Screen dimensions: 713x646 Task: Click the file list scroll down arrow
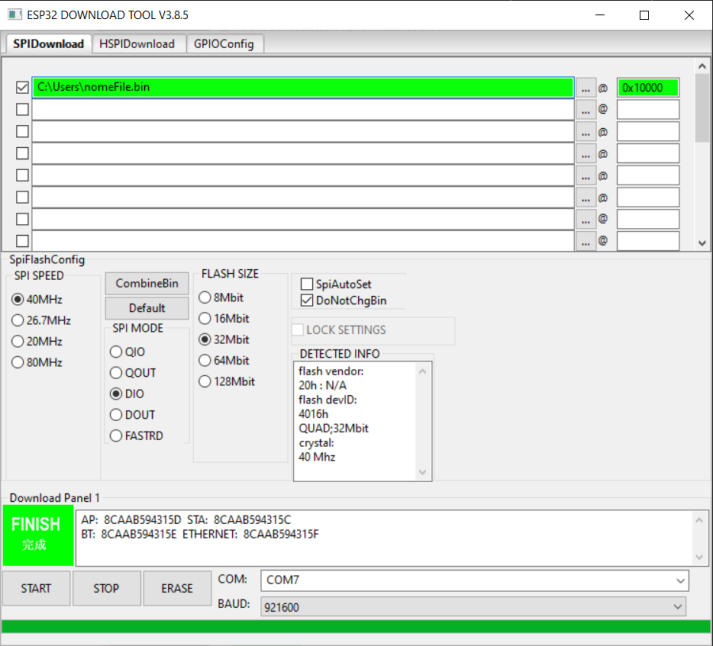(x=702, y=243)
